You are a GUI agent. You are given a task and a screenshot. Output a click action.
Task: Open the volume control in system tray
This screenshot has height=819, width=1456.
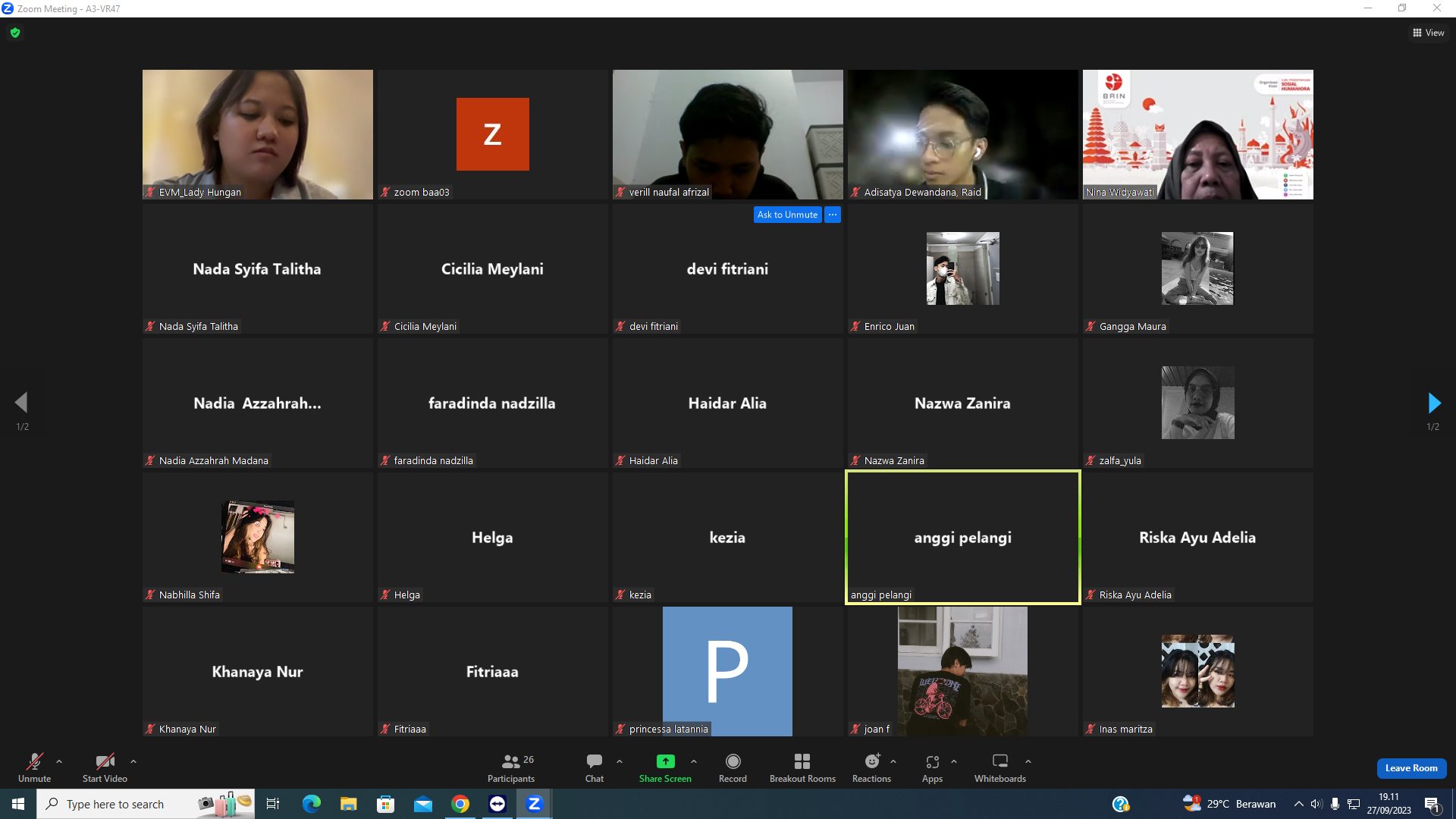coord(1316,804)
